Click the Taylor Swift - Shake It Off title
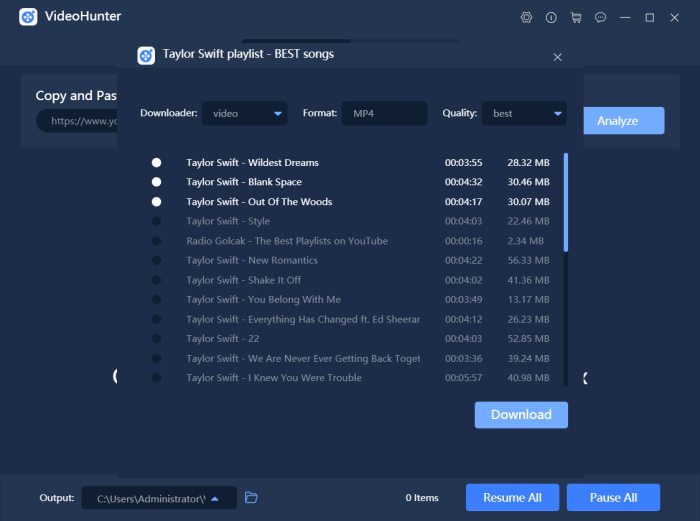This screenshot has height=521, width=700. coord(243,280)
